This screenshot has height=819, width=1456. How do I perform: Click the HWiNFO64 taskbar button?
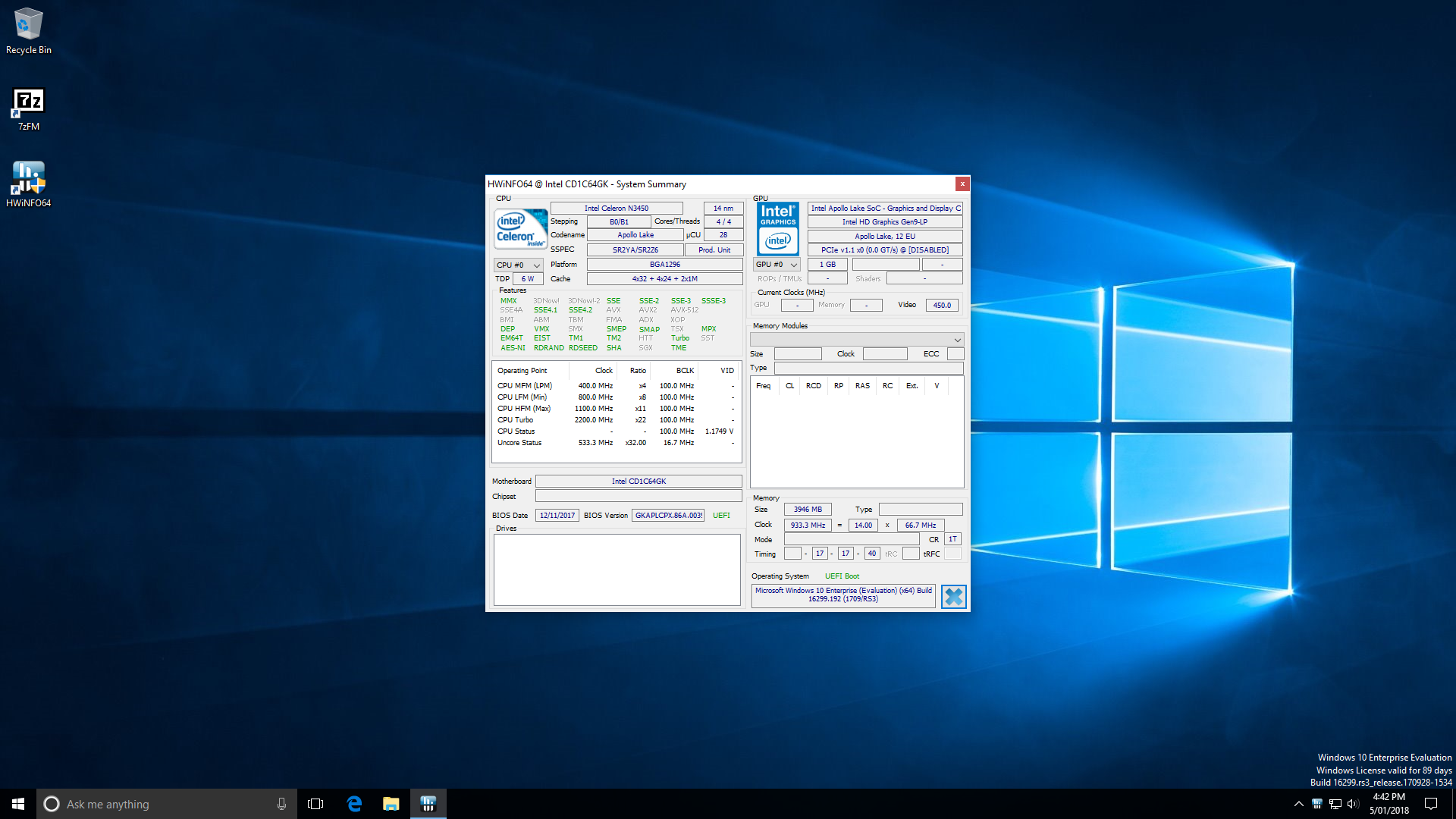point(428,804)
